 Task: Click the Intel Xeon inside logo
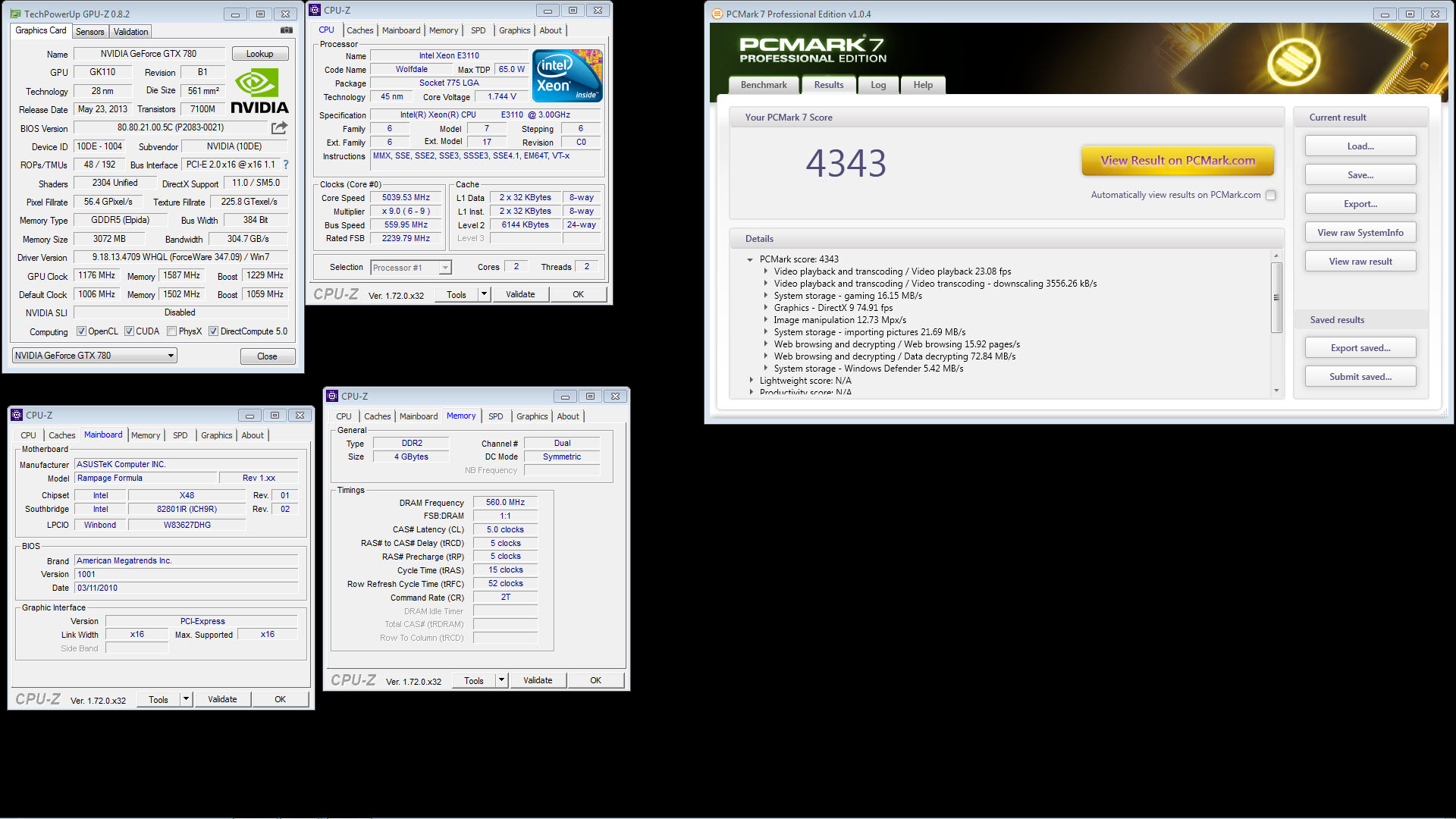(567, 75)
